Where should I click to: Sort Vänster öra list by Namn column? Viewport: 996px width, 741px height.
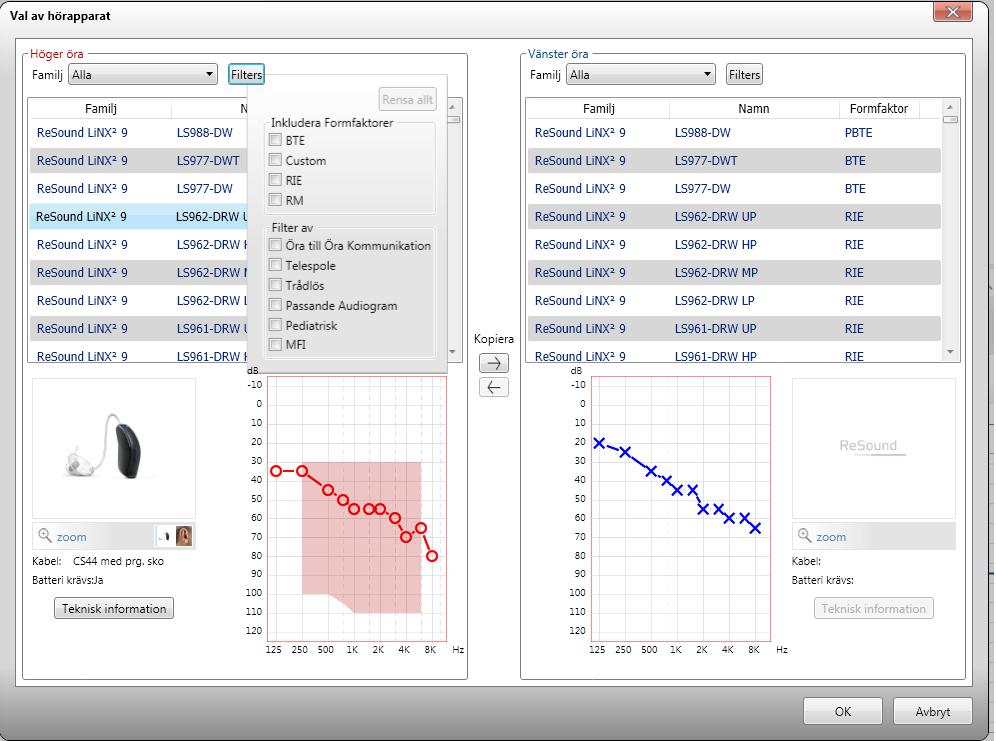pos(754,109)
